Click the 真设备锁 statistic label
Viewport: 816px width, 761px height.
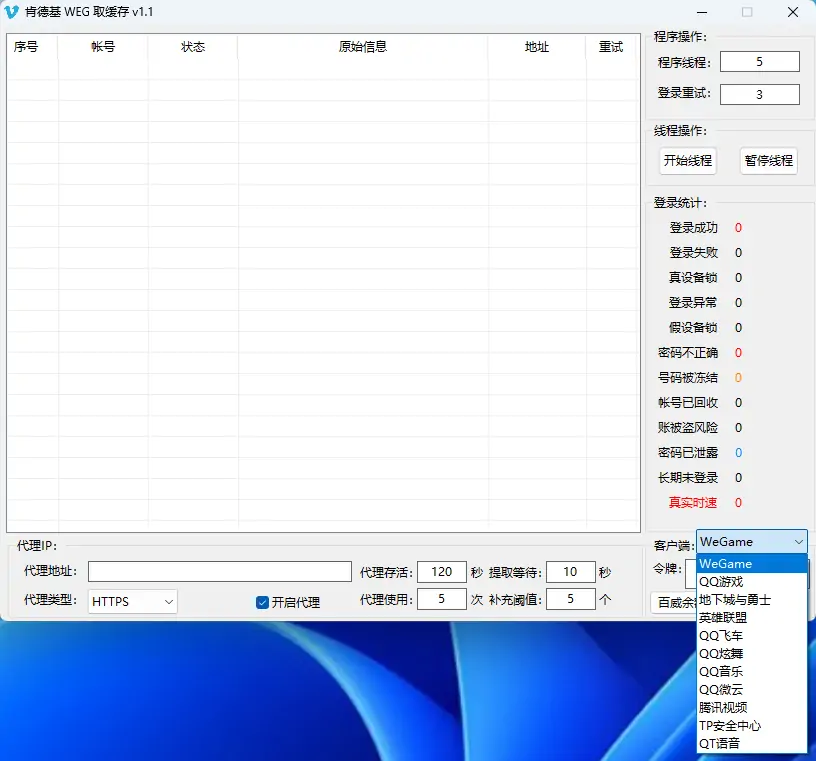[693, 278]
